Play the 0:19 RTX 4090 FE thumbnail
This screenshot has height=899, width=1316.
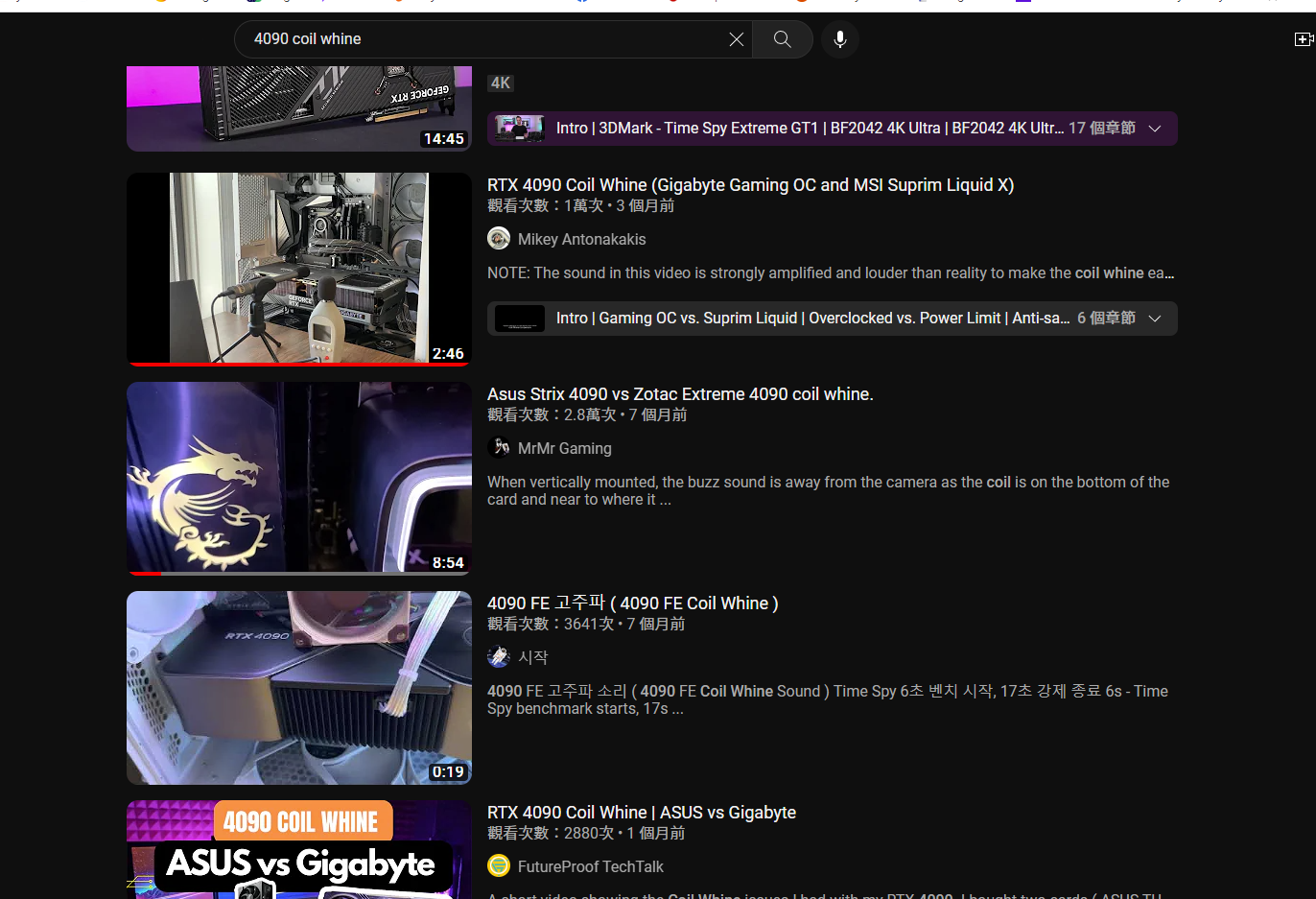point(299,688)
